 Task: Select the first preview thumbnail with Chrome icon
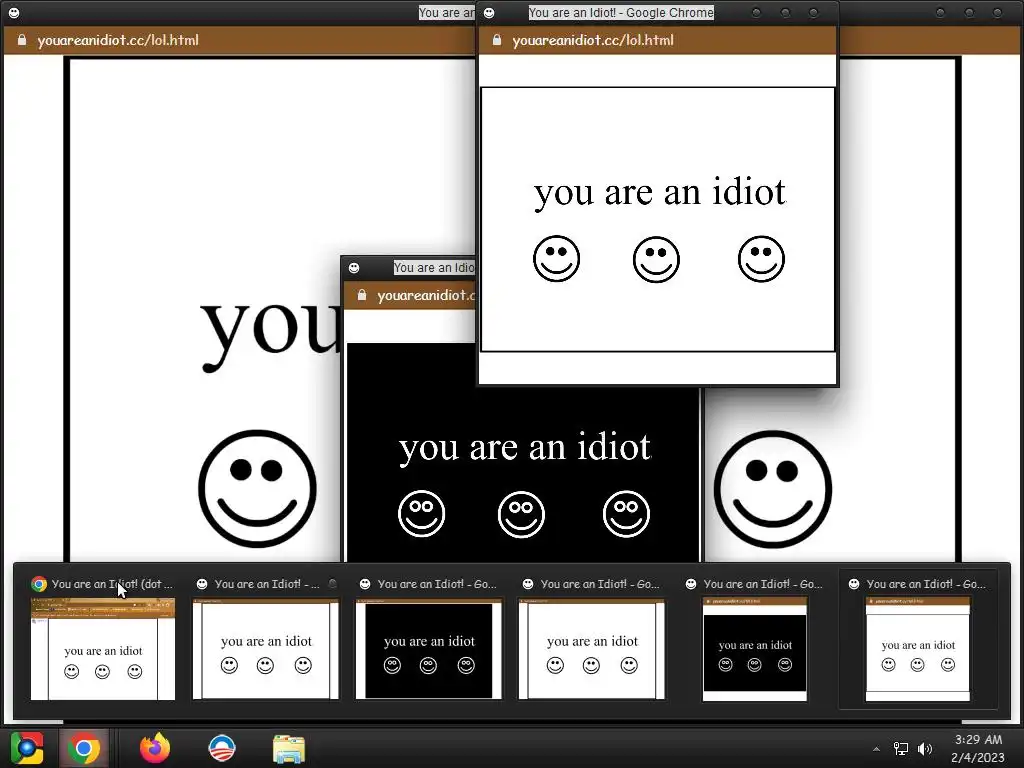tap(103, 649)
